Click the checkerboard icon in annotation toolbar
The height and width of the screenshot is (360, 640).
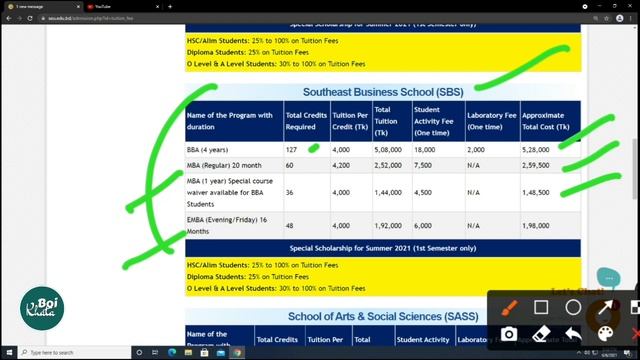635,307
